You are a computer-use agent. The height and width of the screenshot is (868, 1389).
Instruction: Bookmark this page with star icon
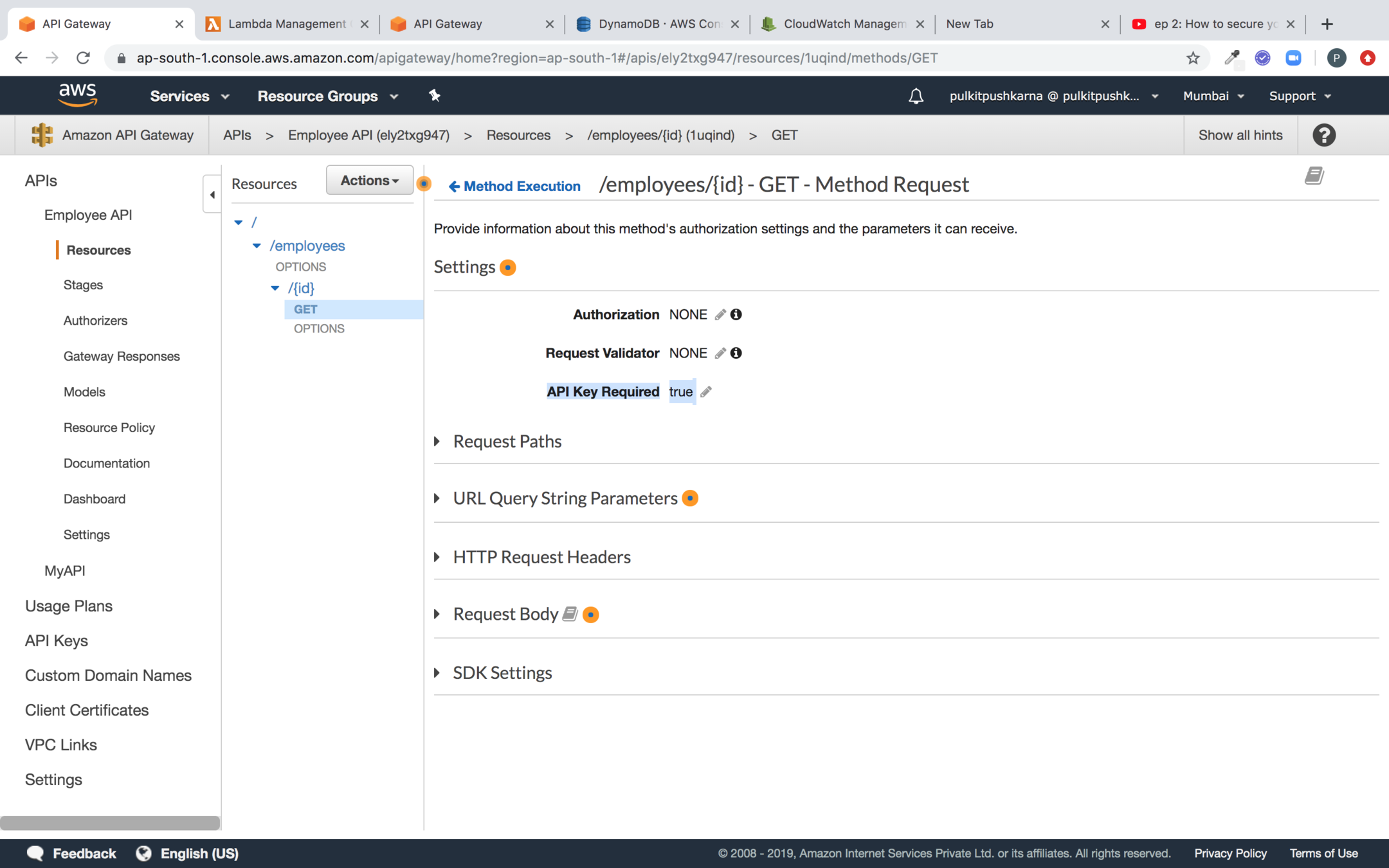tap(1193, 58)
